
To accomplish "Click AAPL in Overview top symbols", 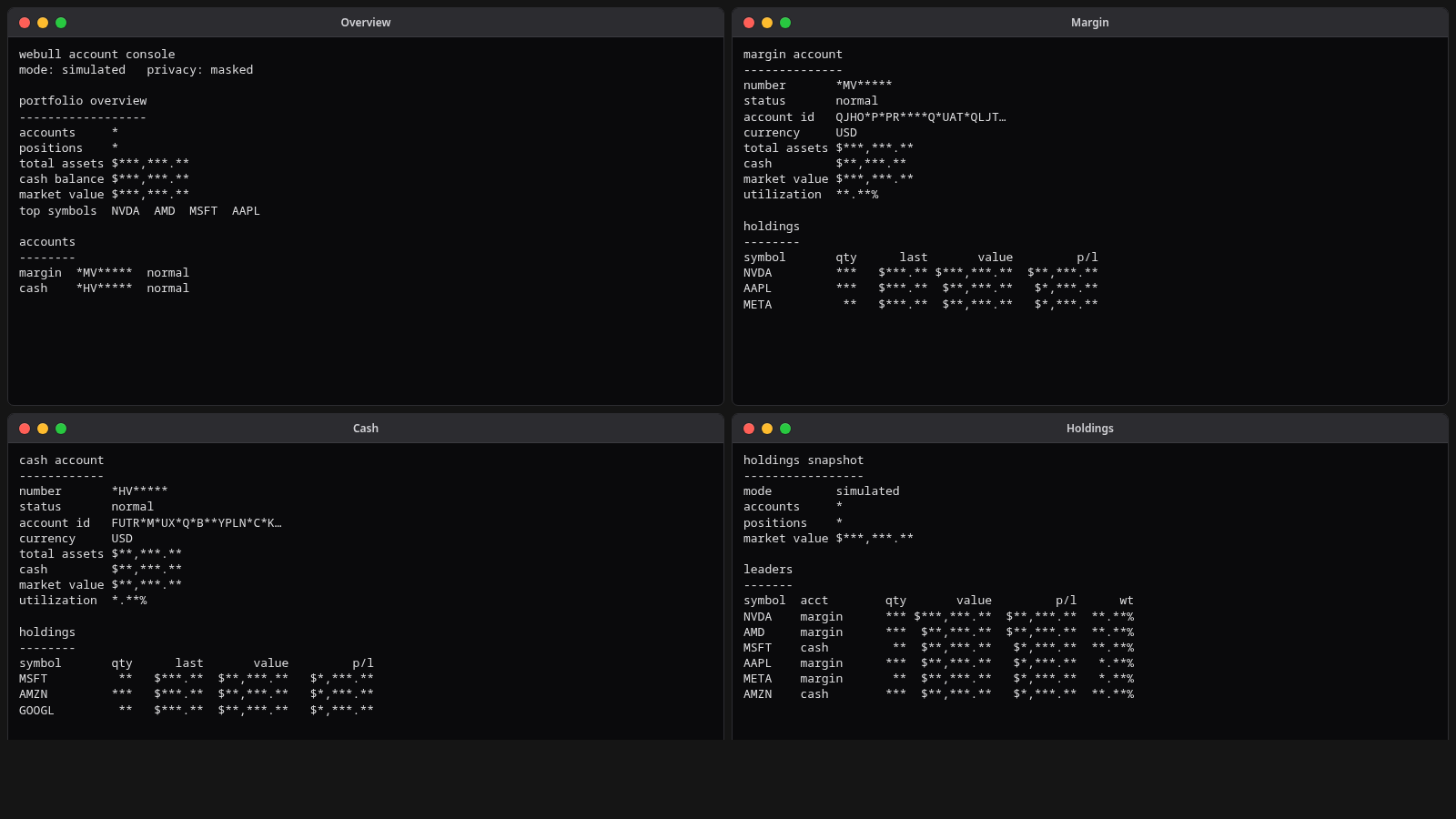I will coord(246,211).
